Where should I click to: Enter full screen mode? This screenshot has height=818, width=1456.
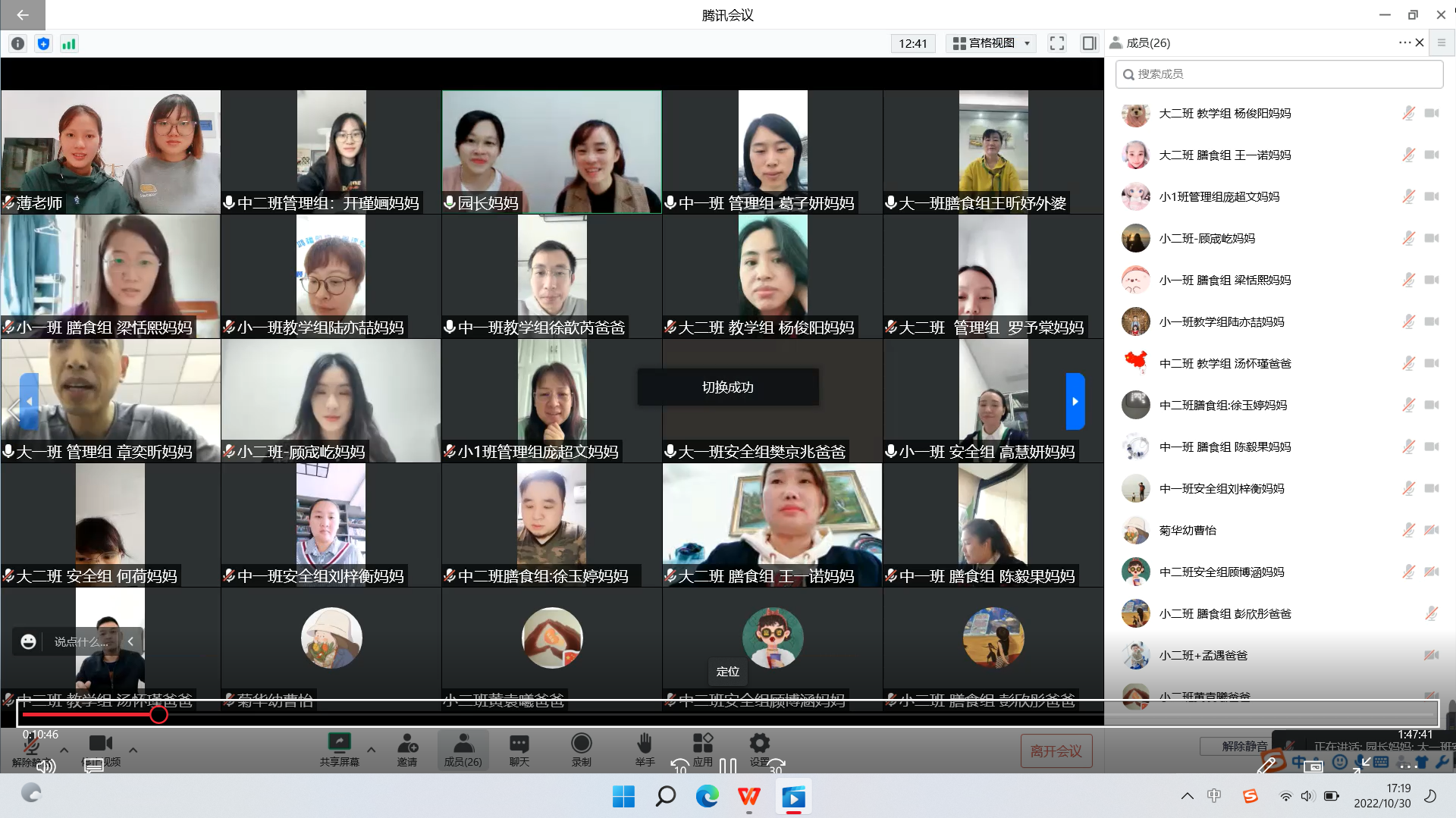1056,43
